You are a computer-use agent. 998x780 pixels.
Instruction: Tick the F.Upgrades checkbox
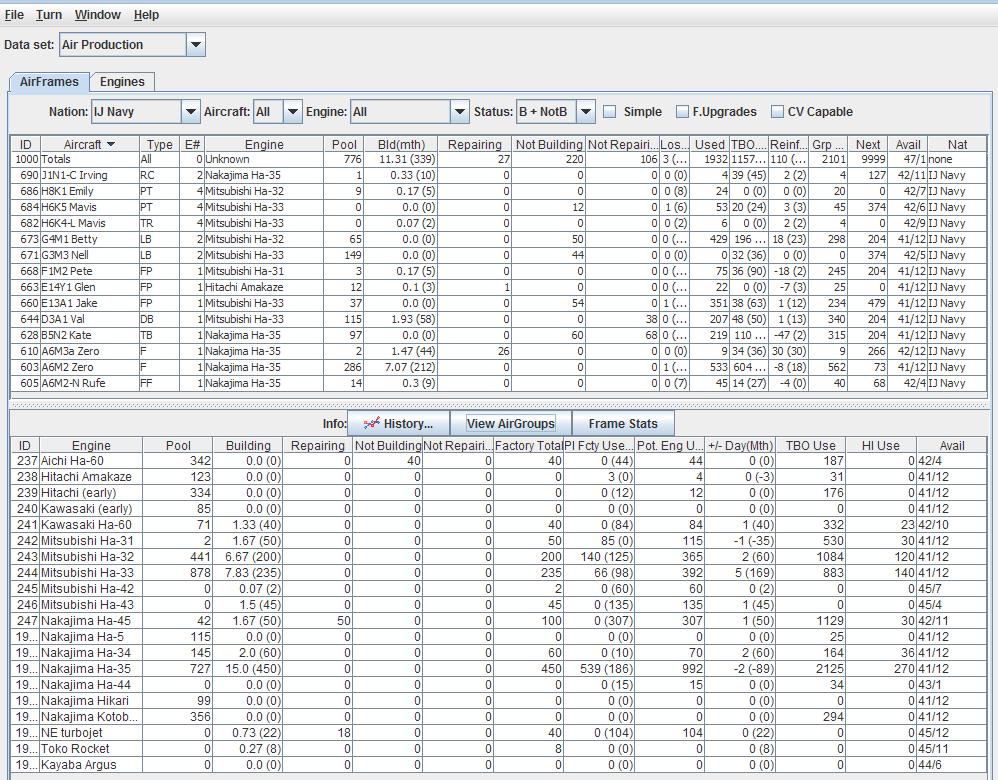682,112
